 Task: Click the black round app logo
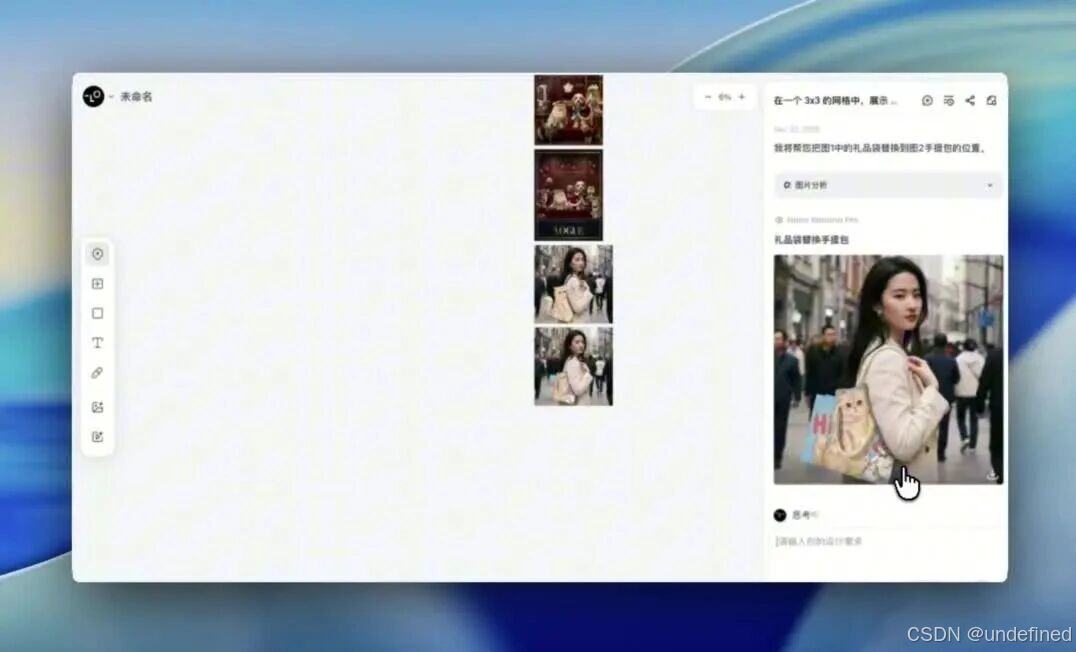pos(93,96)
